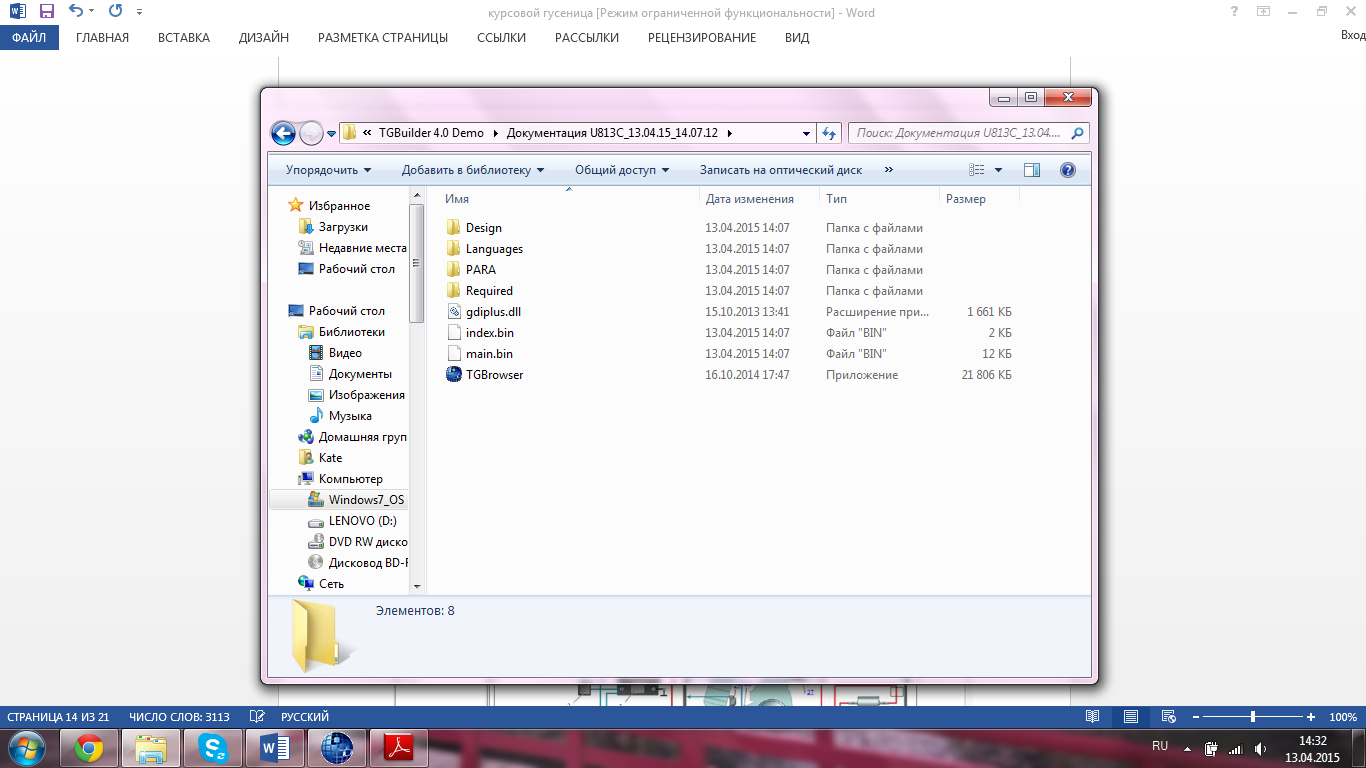Viewport: 1366px width, 768px height.
Task: Click the Explorer Back navigation arrow
Action: (283, 133)
